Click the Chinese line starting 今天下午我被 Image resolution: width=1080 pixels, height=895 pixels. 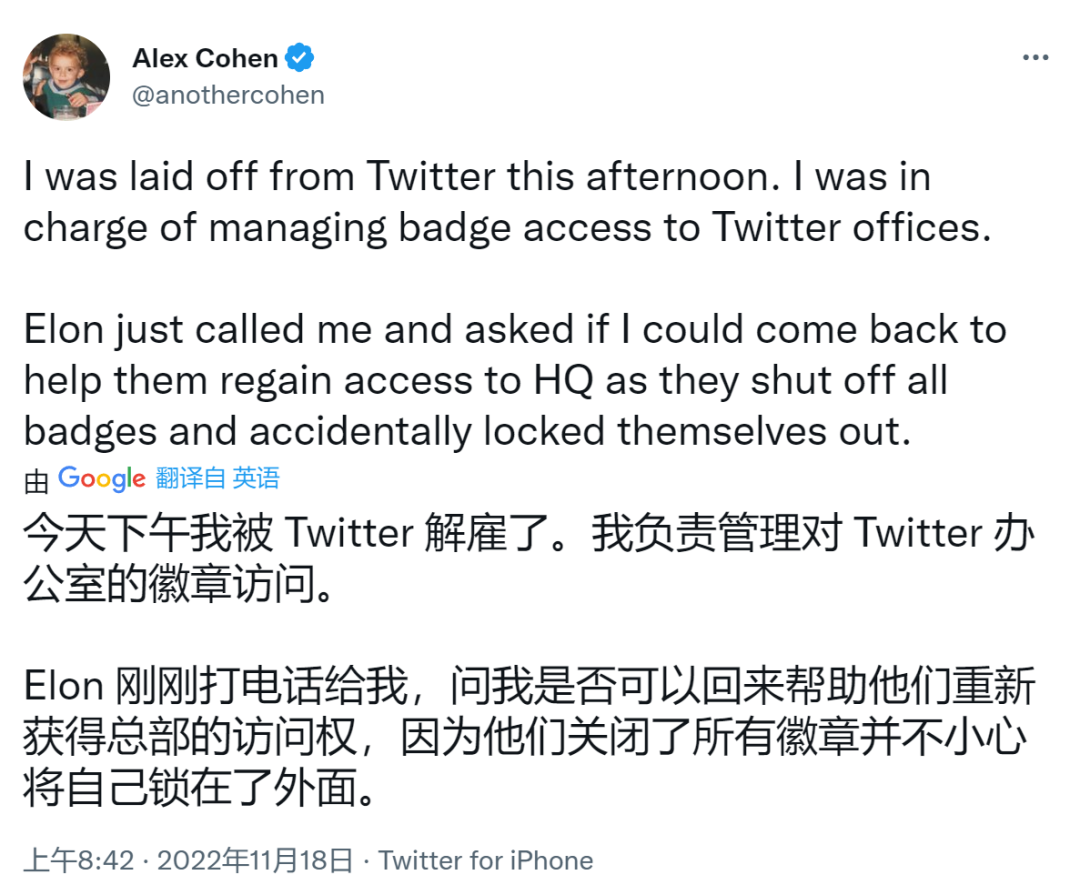[528, 534]
